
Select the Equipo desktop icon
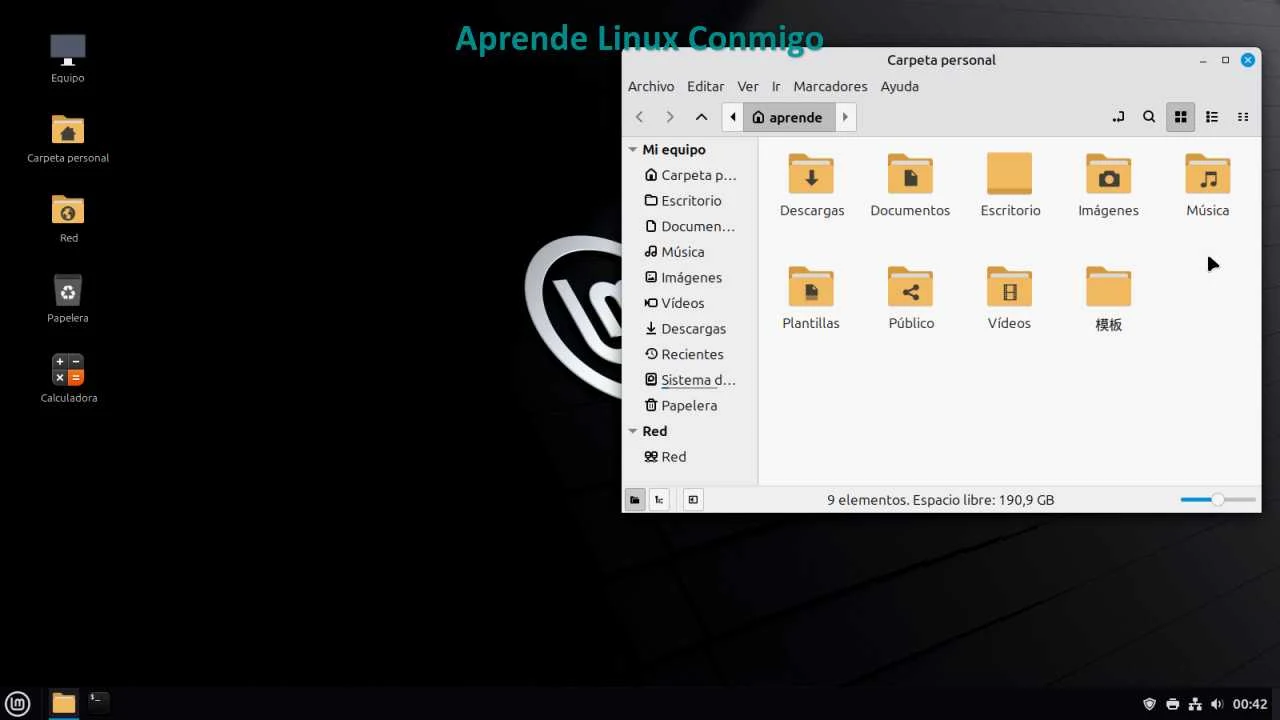click(x=68, y=50)
